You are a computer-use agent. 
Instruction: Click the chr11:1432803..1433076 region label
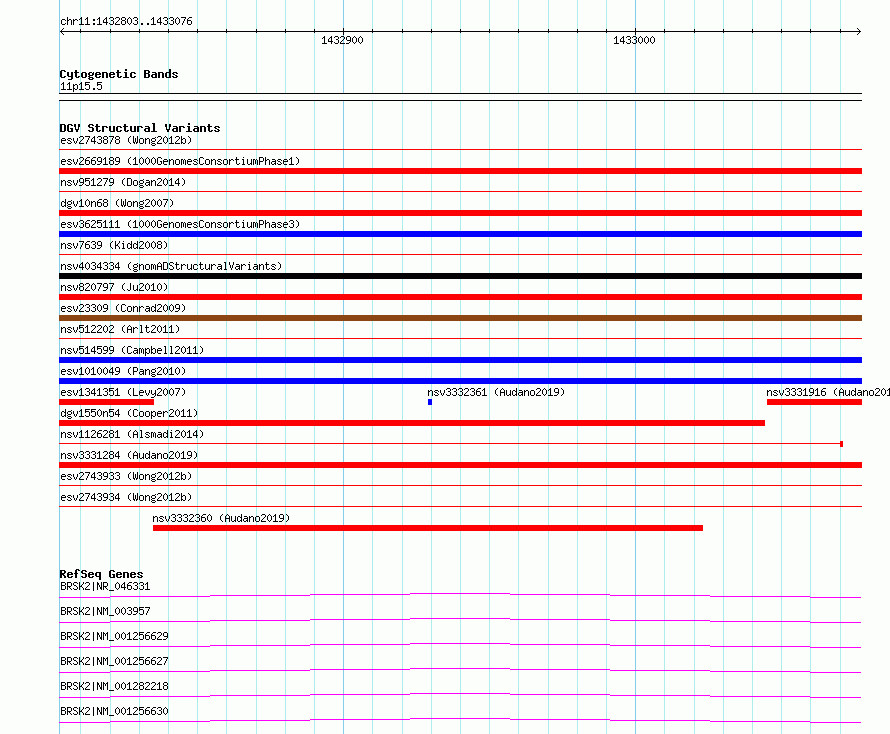126,21
